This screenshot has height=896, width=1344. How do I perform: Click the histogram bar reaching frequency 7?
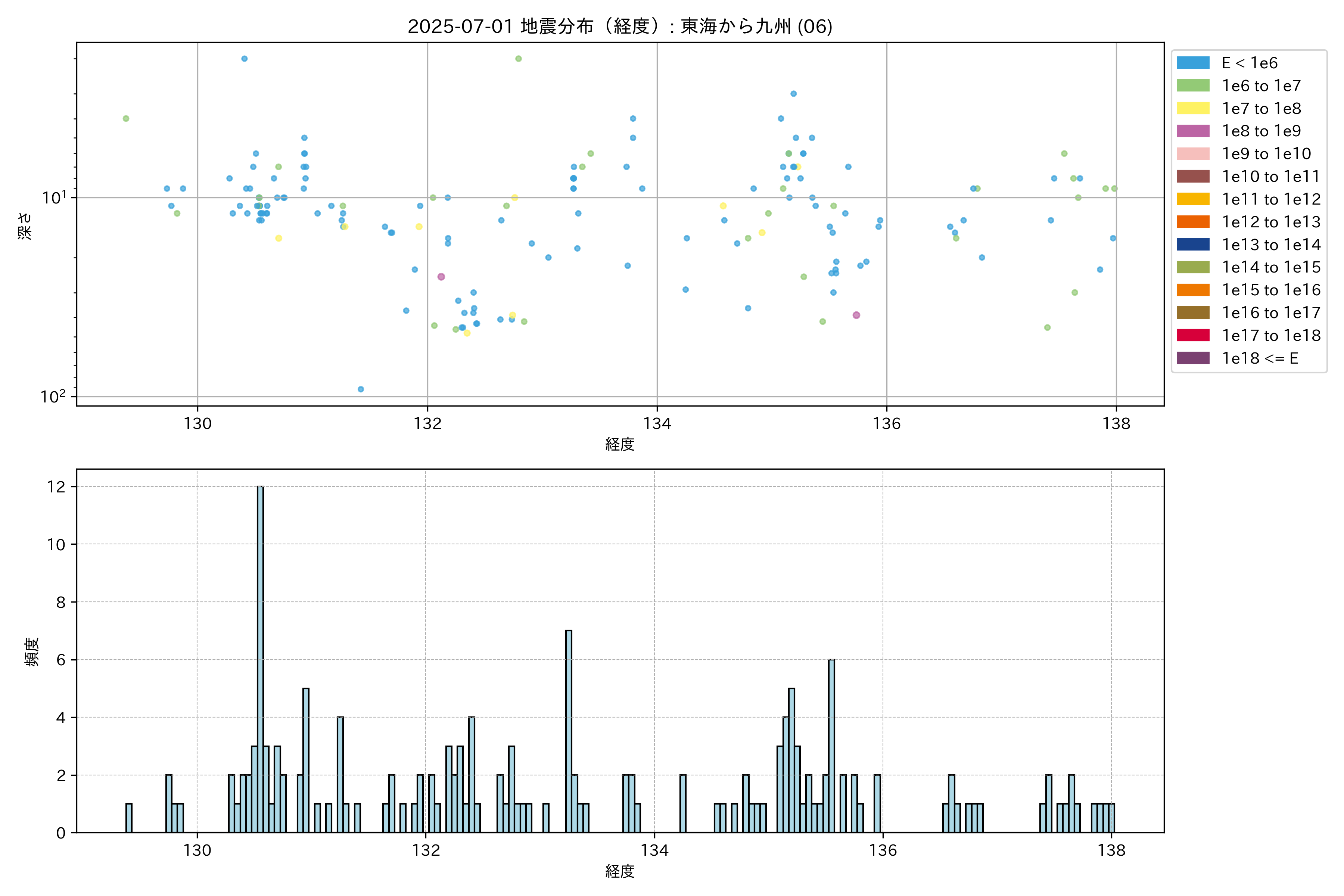coord(569,731)
